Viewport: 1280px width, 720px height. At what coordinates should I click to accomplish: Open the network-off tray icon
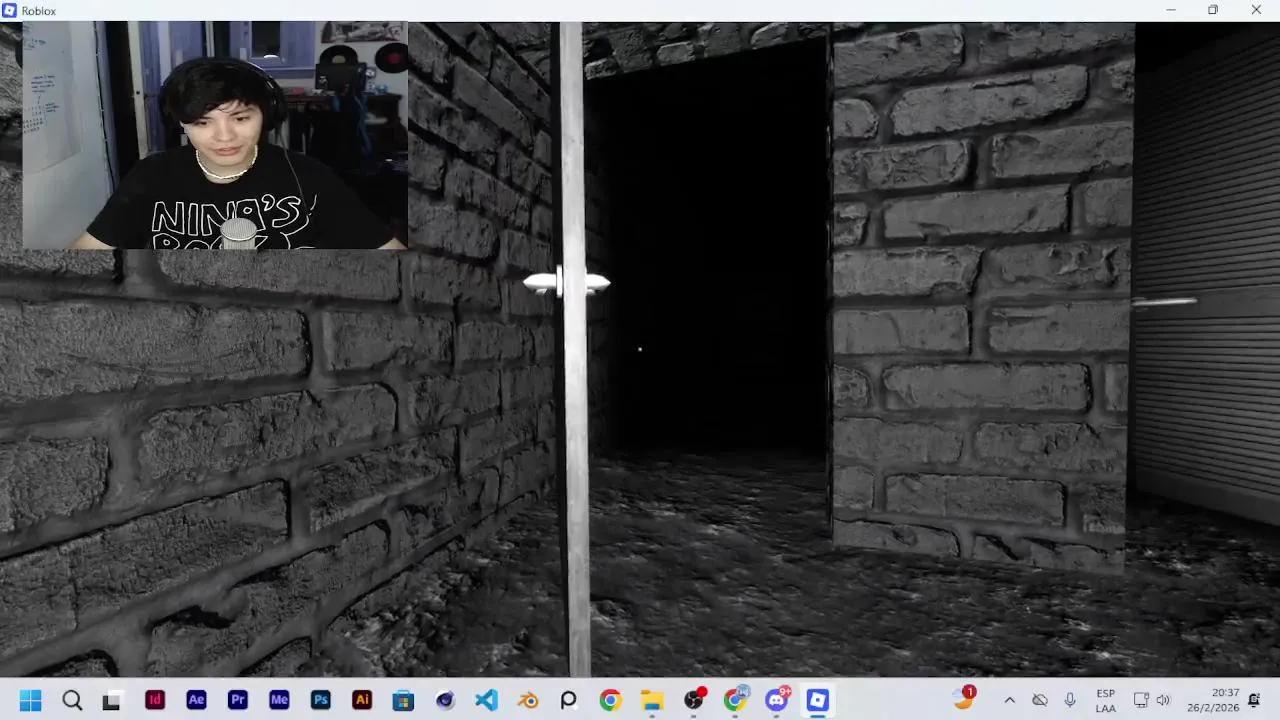pos(1040,700)
